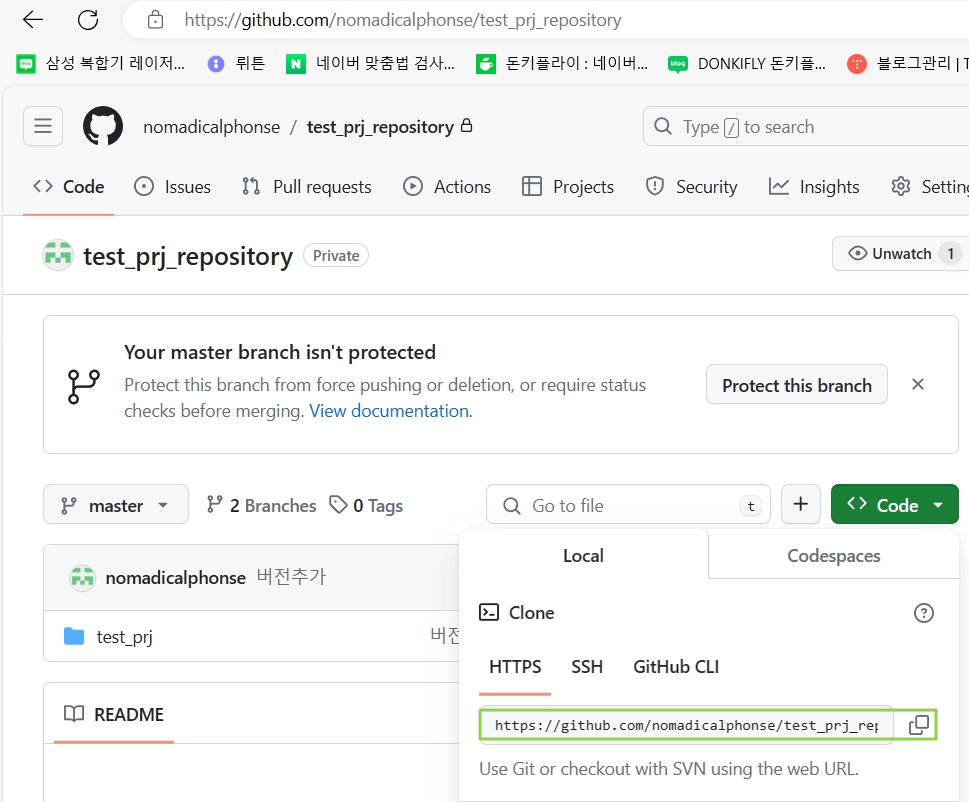Select the HTTPS clone URL text field
The height and width of the screenshot is (802, 969).
pos(686,725)
